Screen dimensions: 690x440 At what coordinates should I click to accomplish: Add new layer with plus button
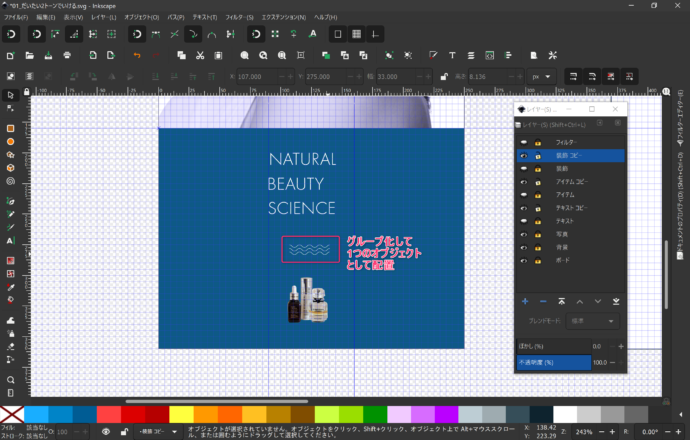point(525,301)
